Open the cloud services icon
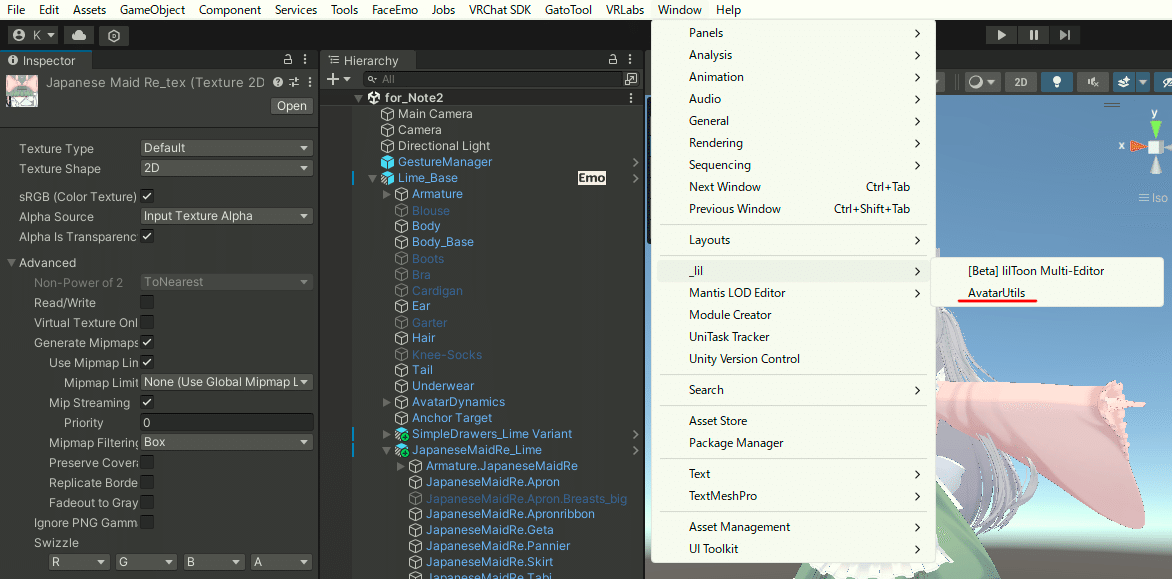This screenshot has width=1172, height=579. pyautogui.click(x=78, y=35)
